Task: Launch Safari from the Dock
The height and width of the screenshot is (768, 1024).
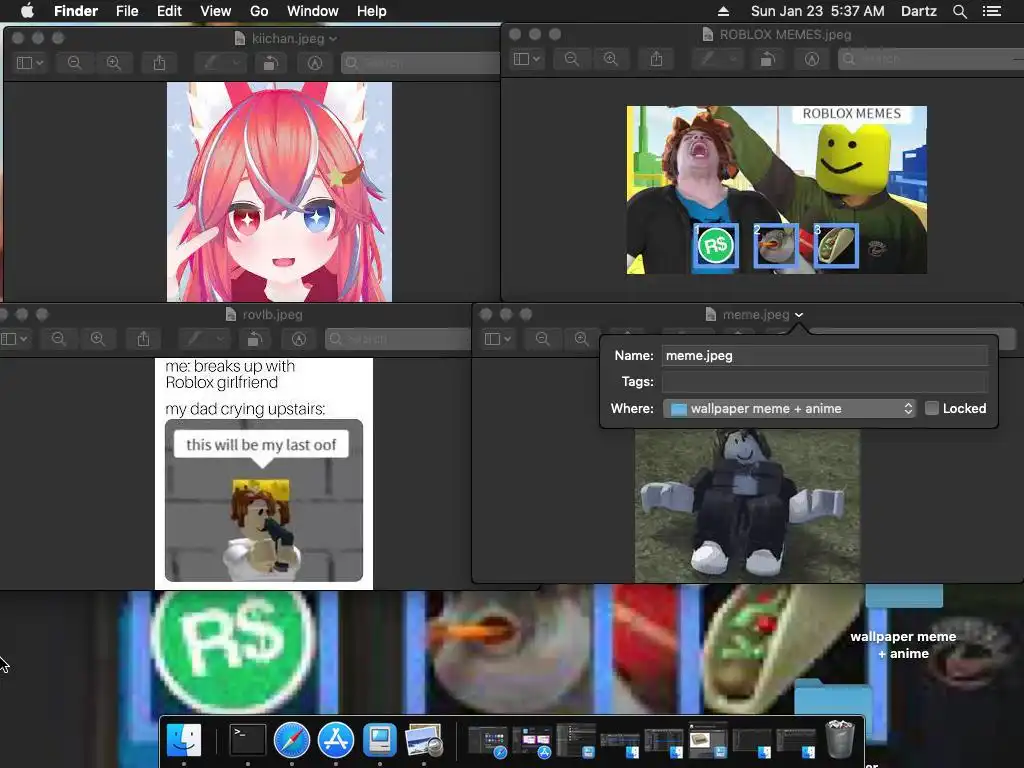Action: click(292, 740)
